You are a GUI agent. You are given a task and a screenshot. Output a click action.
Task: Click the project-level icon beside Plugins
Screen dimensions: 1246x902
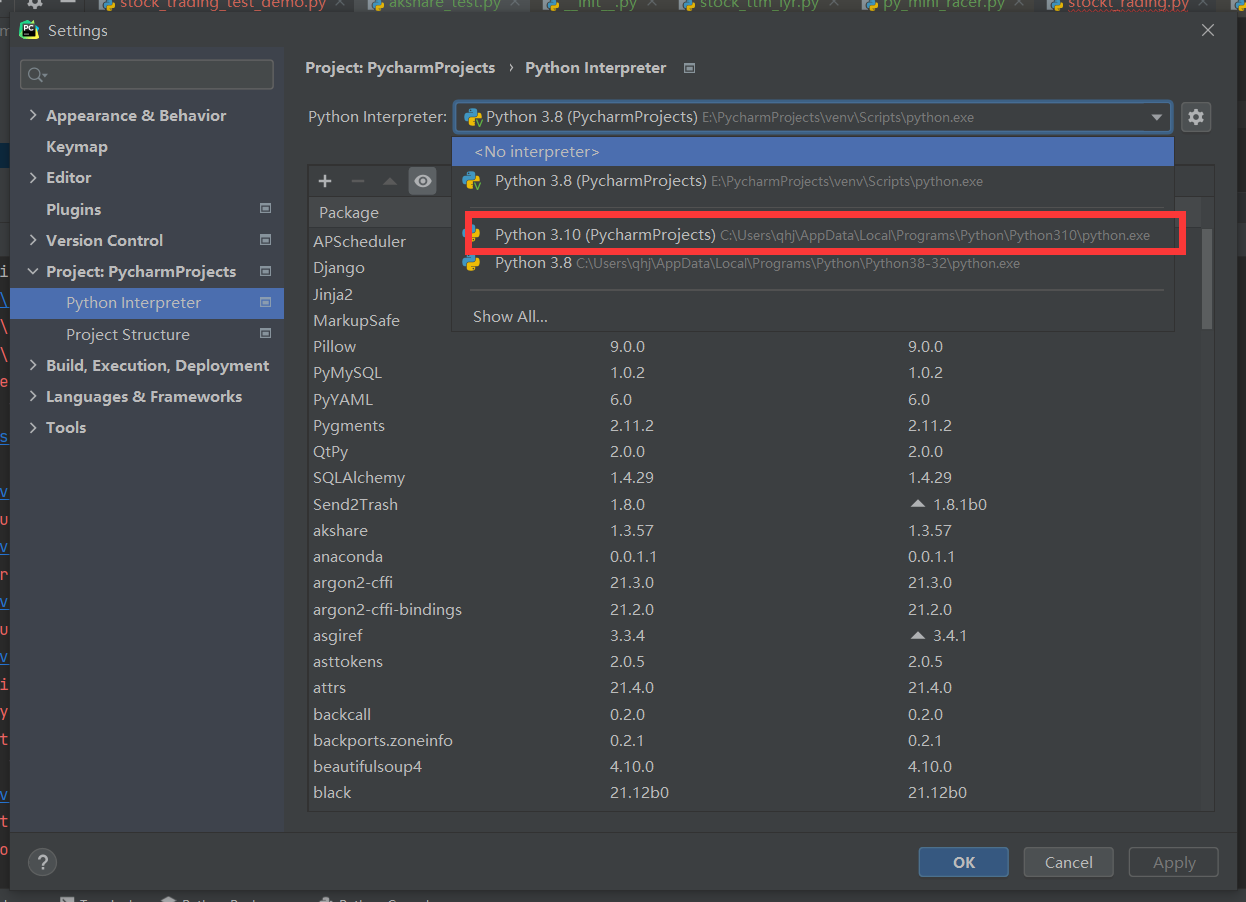coord(265,209)
